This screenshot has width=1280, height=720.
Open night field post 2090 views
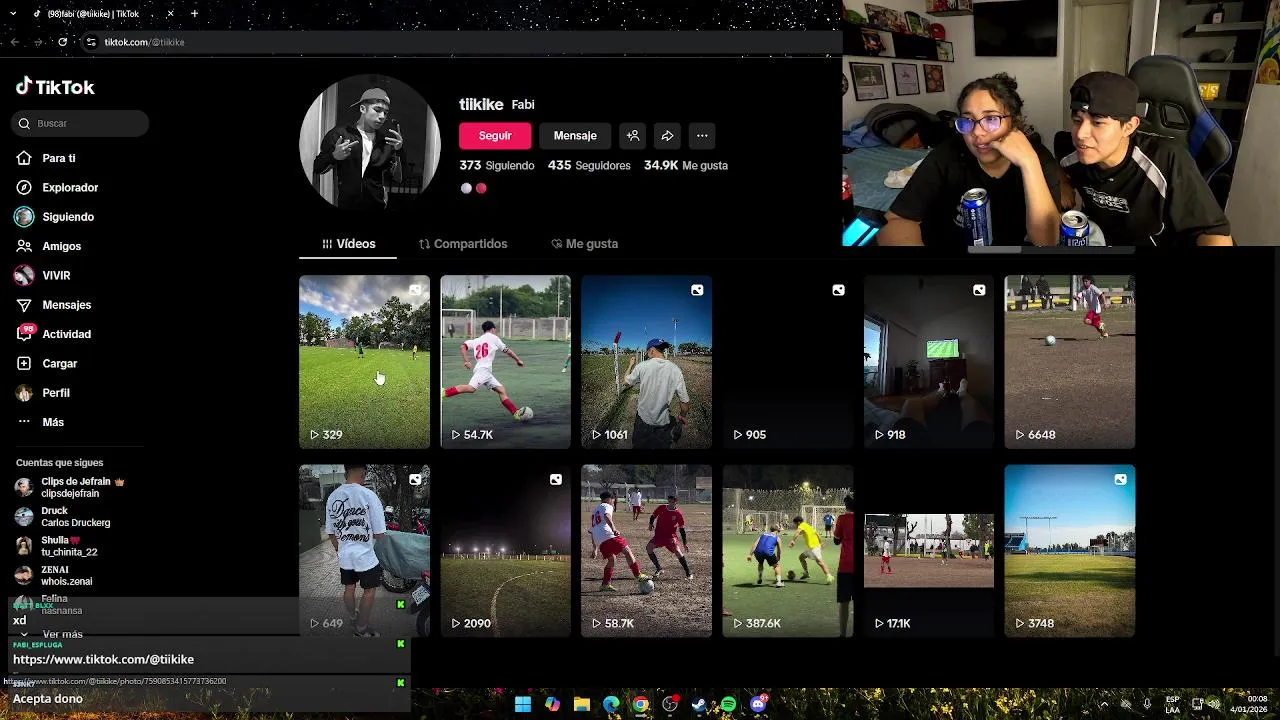coord(505,550)
